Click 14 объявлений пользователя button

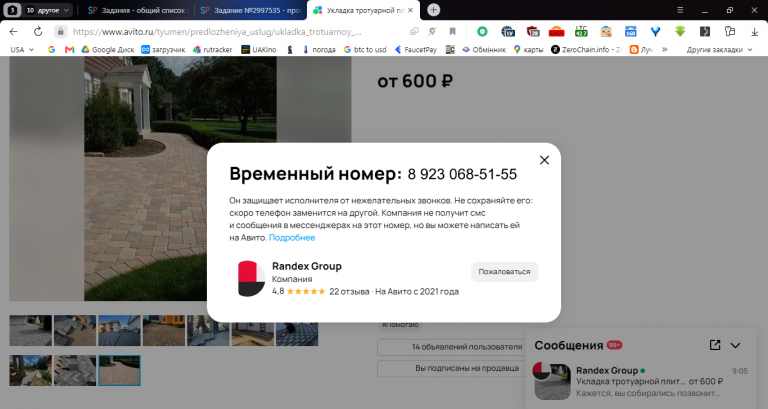(x=467, y=347)
